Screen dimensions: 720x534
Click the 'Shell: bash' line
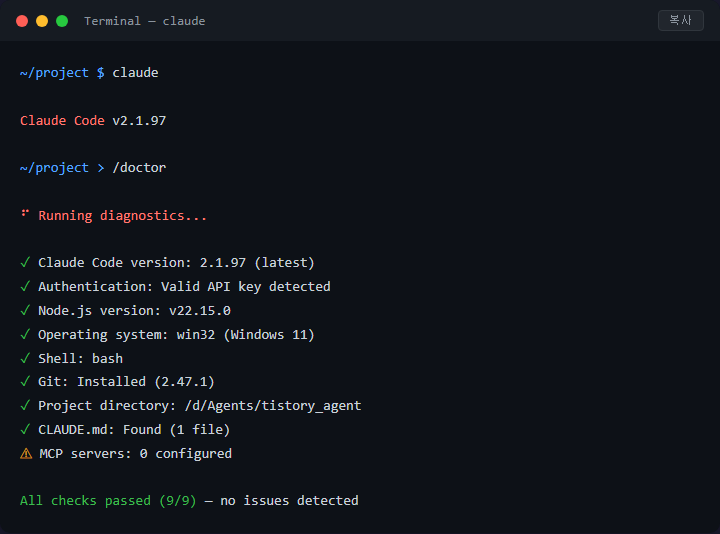coord(80,358)
